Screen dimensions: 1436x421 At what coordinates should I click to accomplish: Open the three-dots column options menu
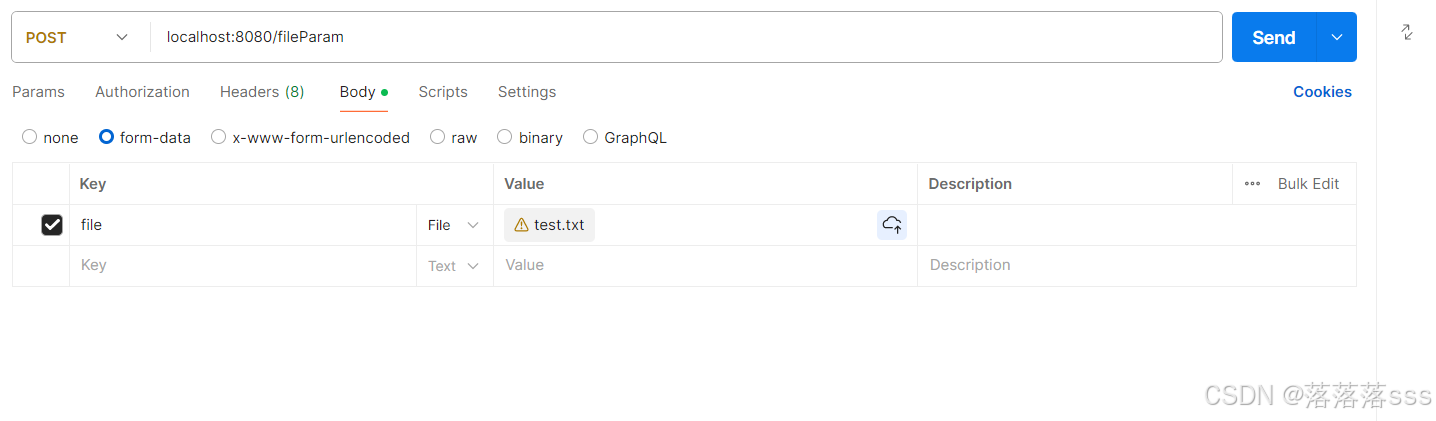coord(1252,184)
